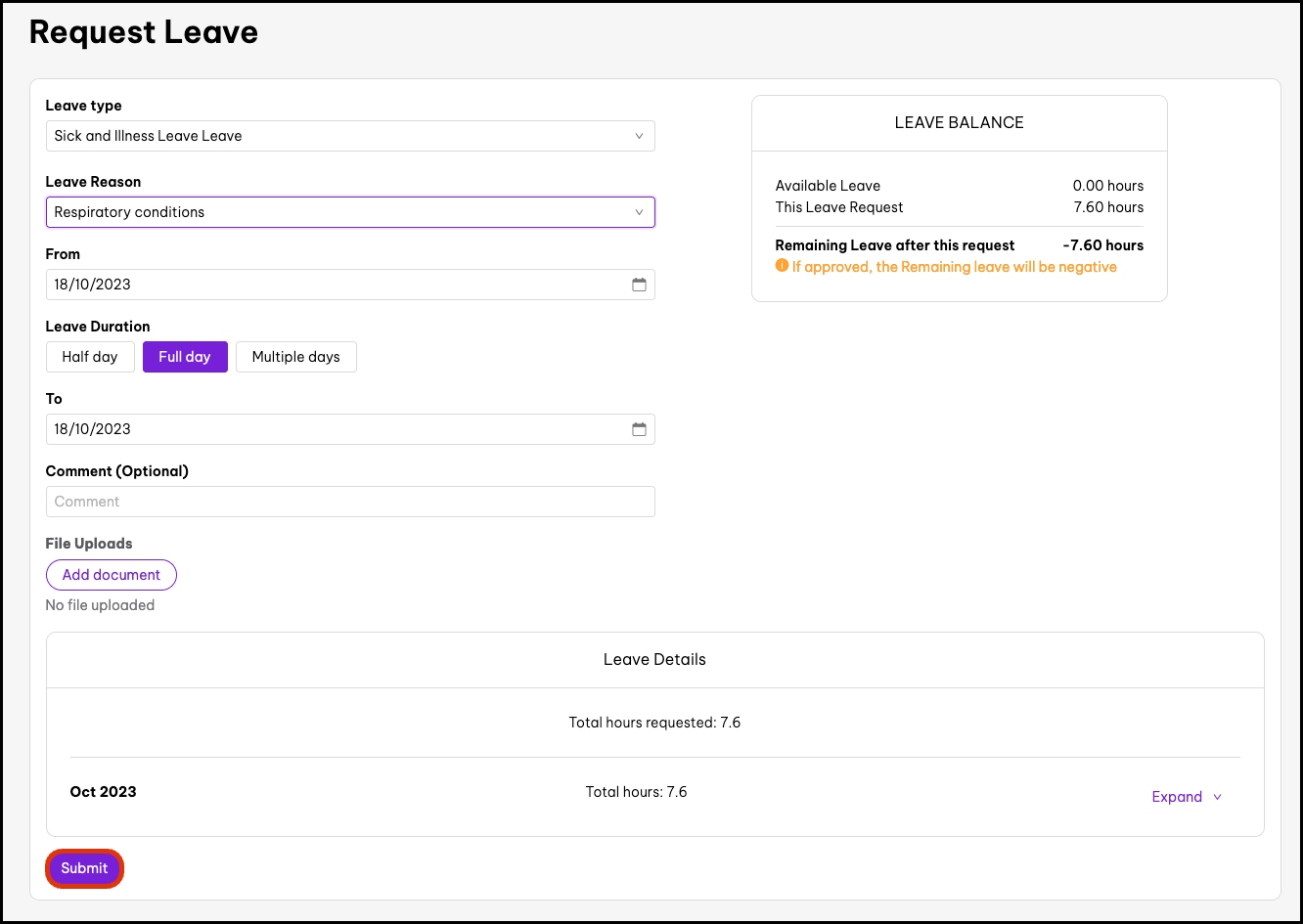Click the chevron arrow of Leave type field

coord(639,136)
